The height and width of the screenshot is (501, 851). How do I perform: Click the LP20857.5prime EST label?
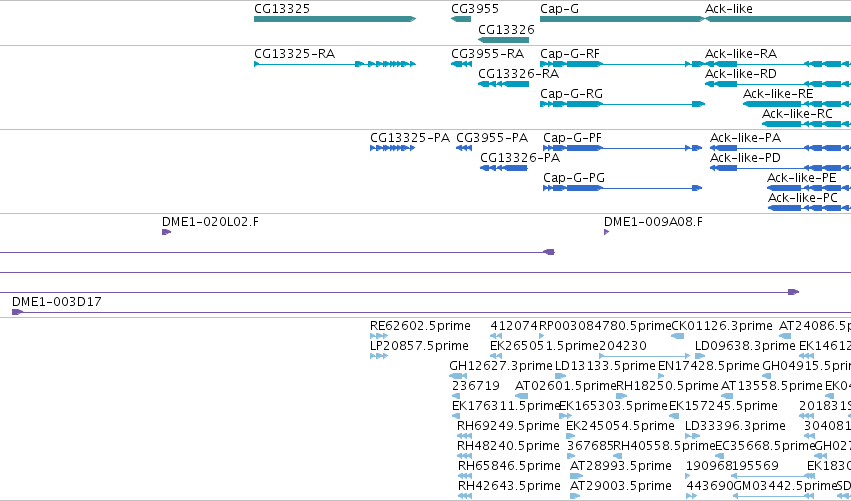pyautogui.click(x=420, y=346)
